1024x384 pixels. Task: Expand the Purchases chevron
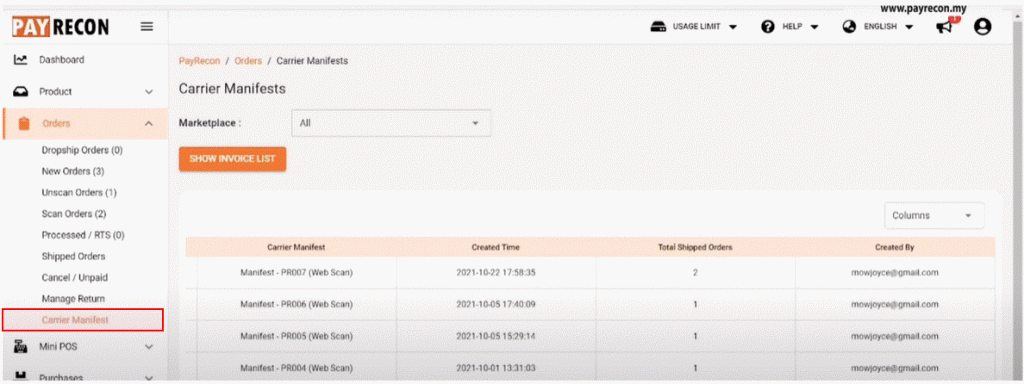click(x=149, y=377)
